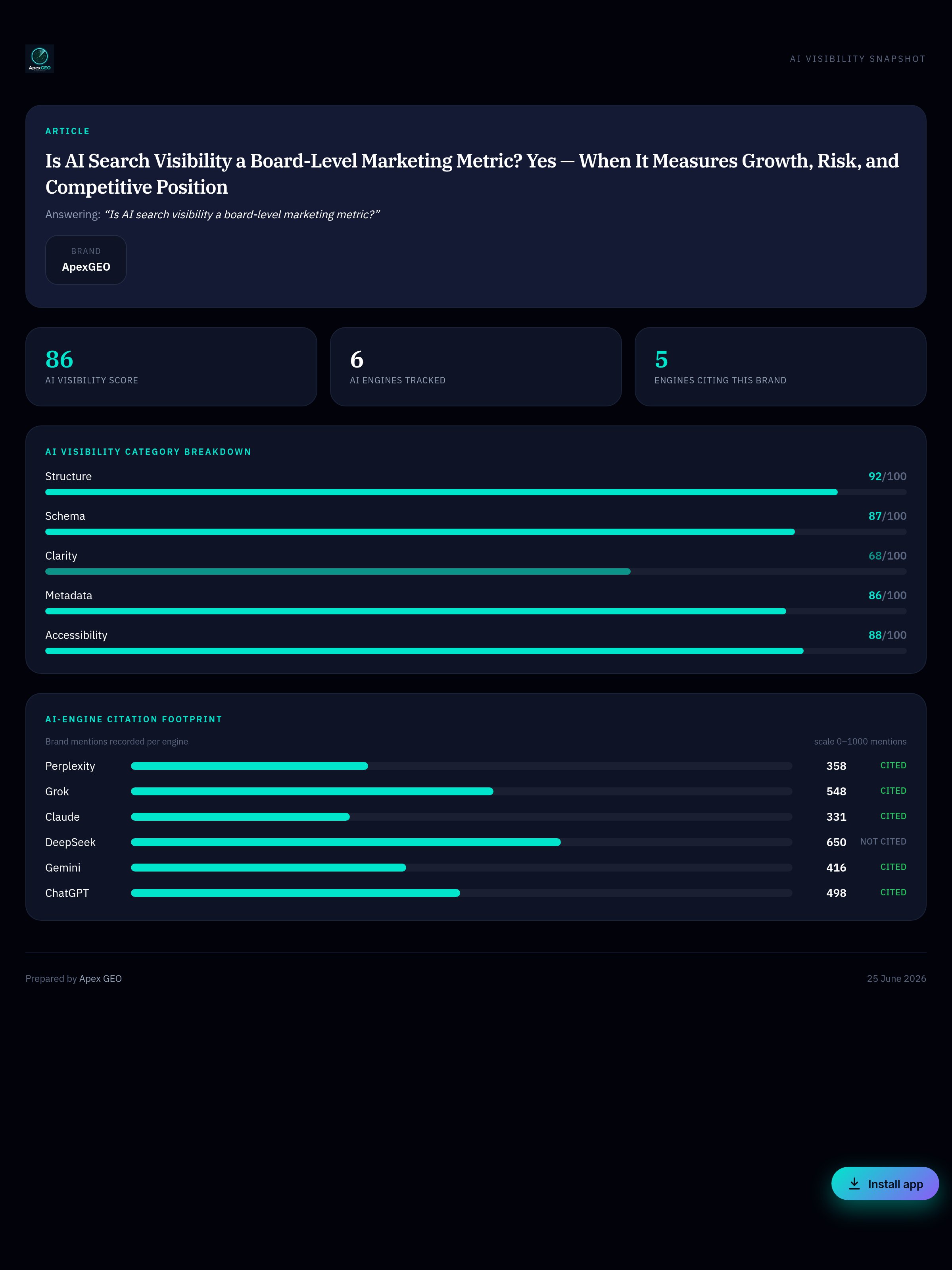
Task: Click the 68/100 Clarity score
Action: click(887, 556)
